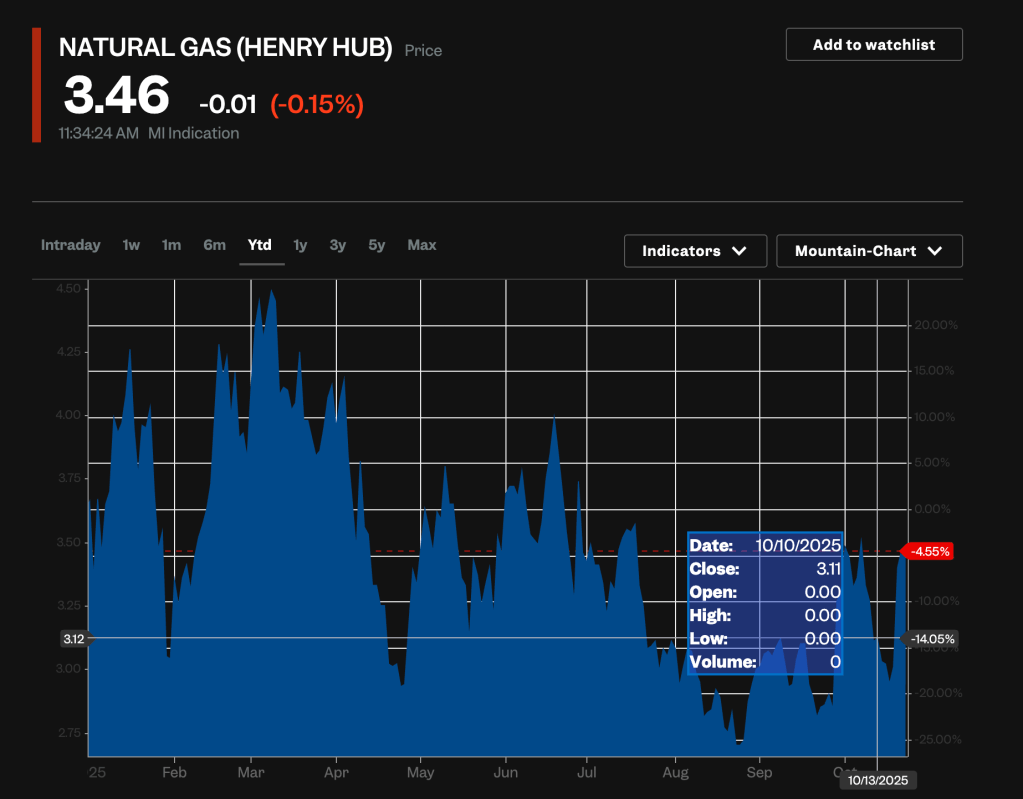Image resolution: width=1023 pixels, height=799 pixels.
Task: Click the -14.05% crosshair percentage label
Action: (x=931, y=639)
